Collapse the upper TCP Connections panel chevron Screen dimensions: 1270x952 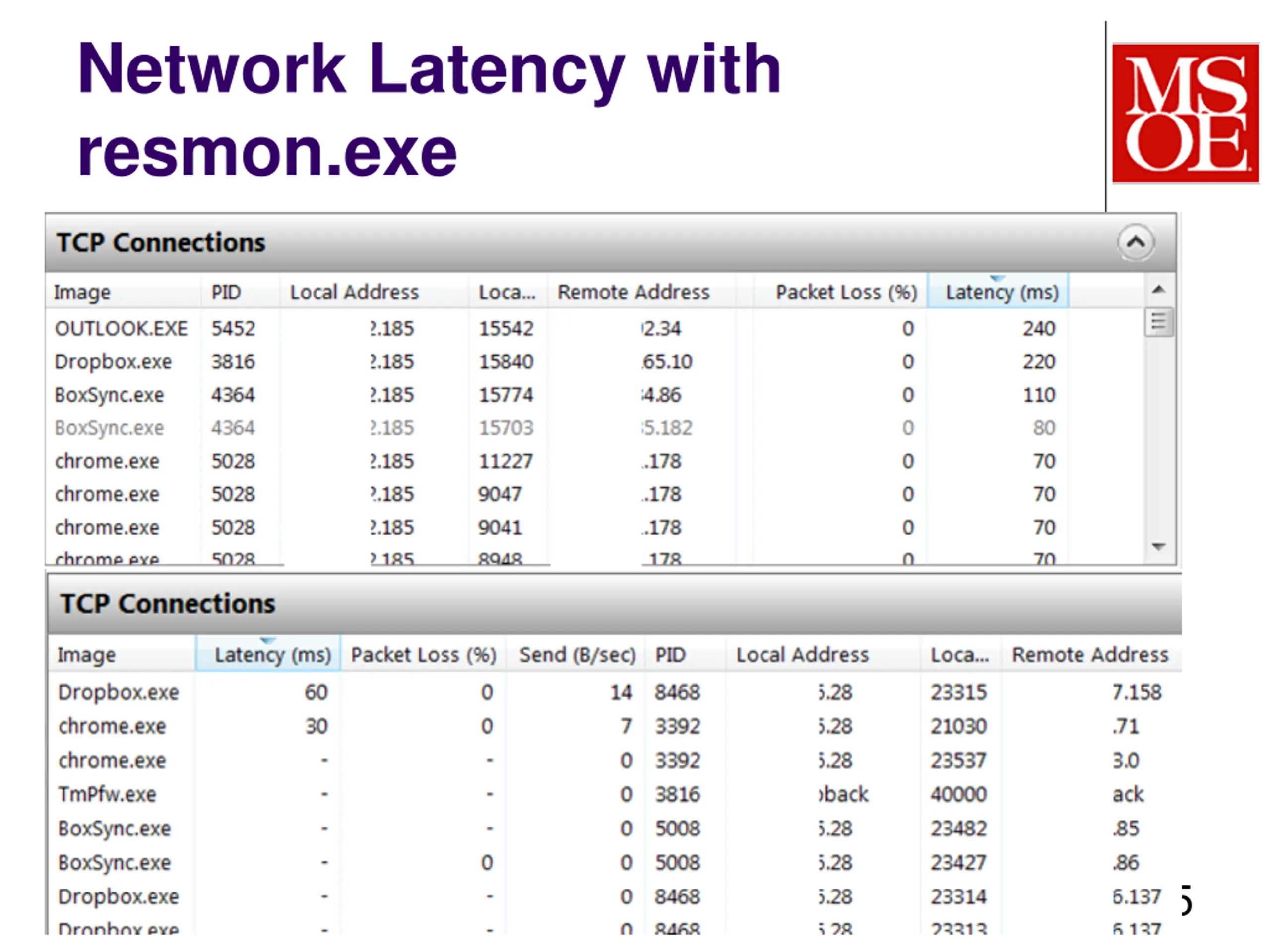[1135, 242]
